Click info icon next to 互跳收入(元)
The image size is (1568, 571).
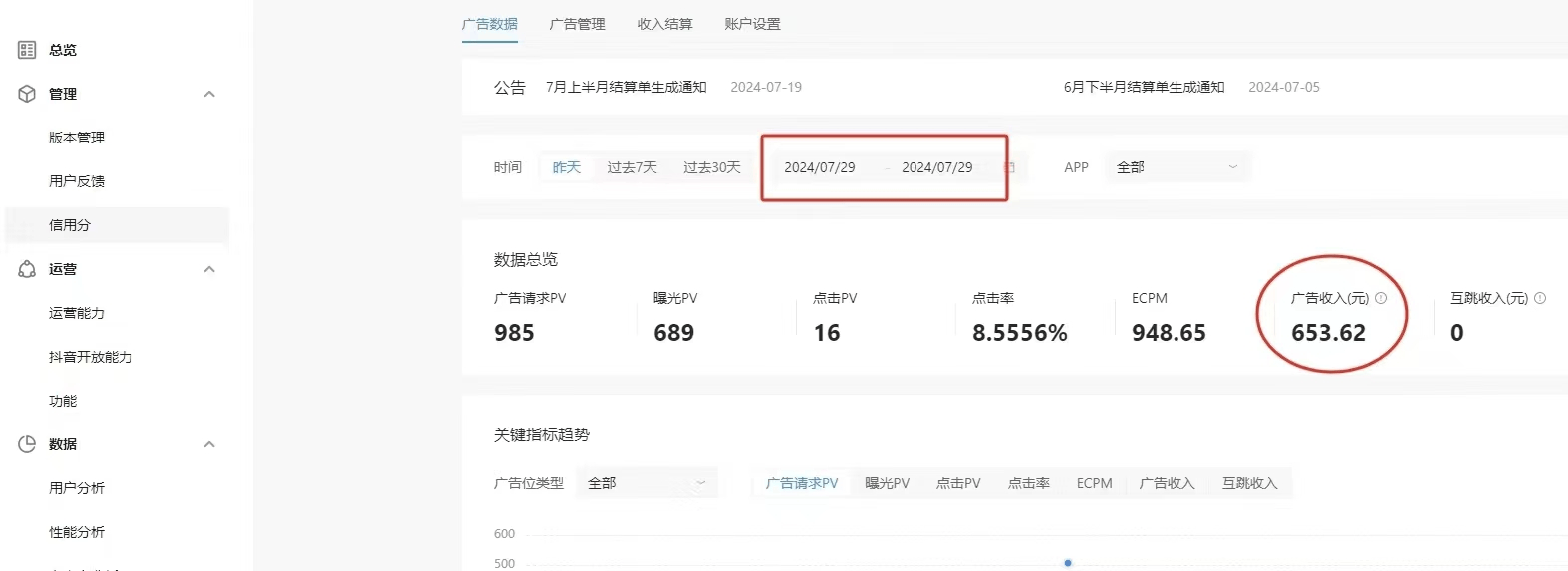(1540, 298)
